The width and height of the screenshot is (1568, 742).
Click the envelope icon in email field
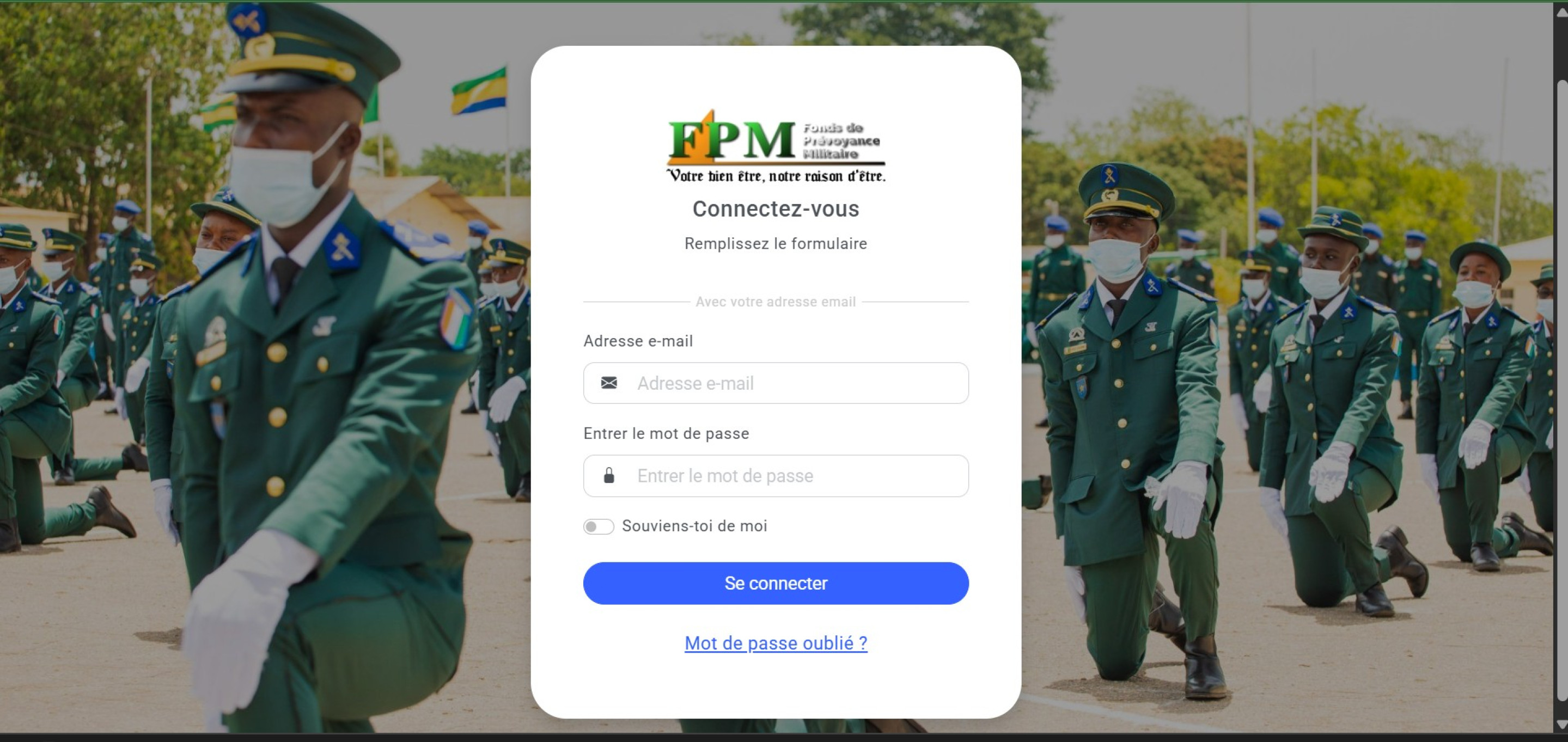click(609, 383)
